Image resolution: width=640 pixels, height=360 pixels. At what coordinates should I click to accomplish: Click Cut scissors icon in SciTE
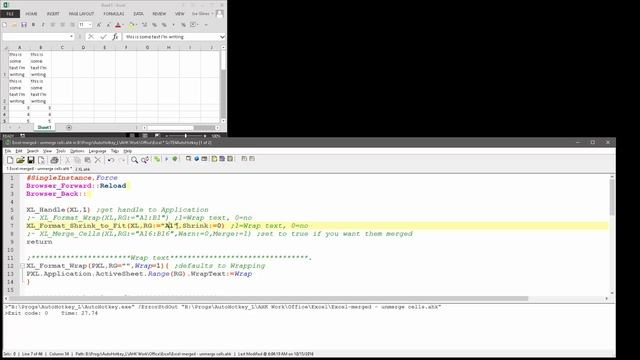68,160
